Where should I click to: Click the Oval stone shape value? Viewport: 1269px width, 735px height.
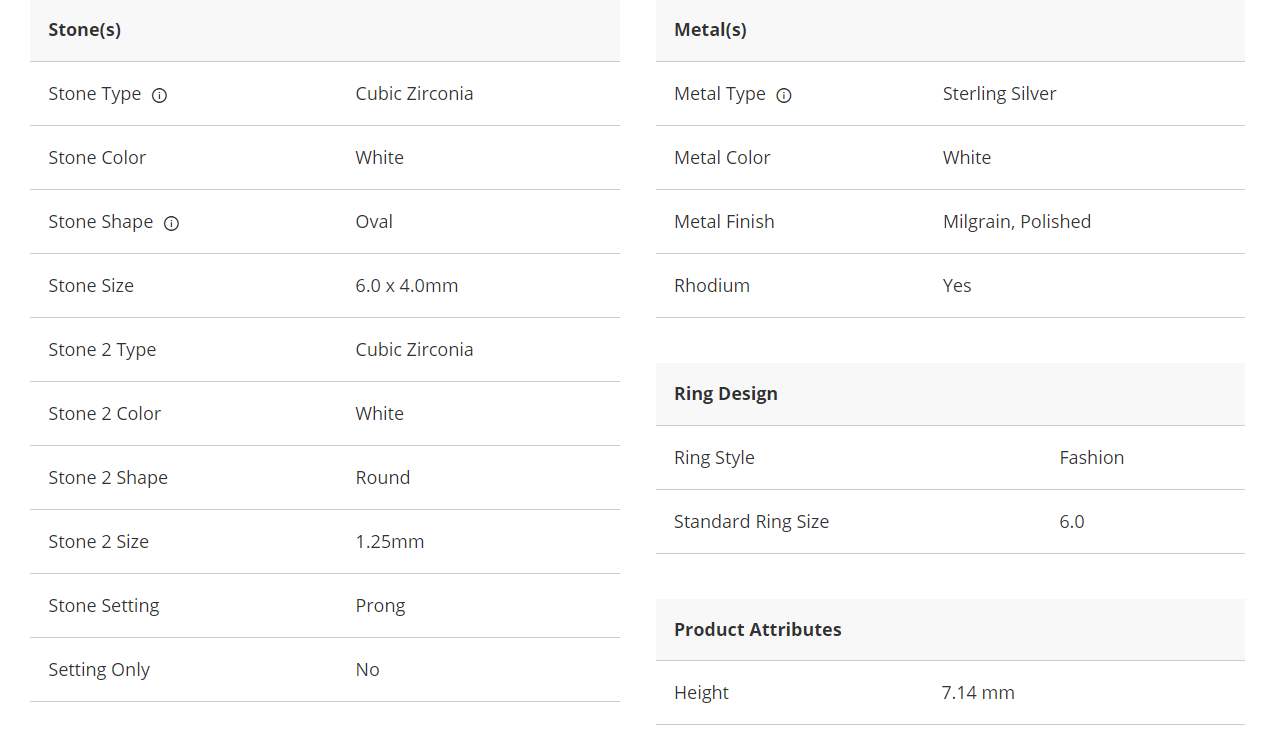[374, 222]
